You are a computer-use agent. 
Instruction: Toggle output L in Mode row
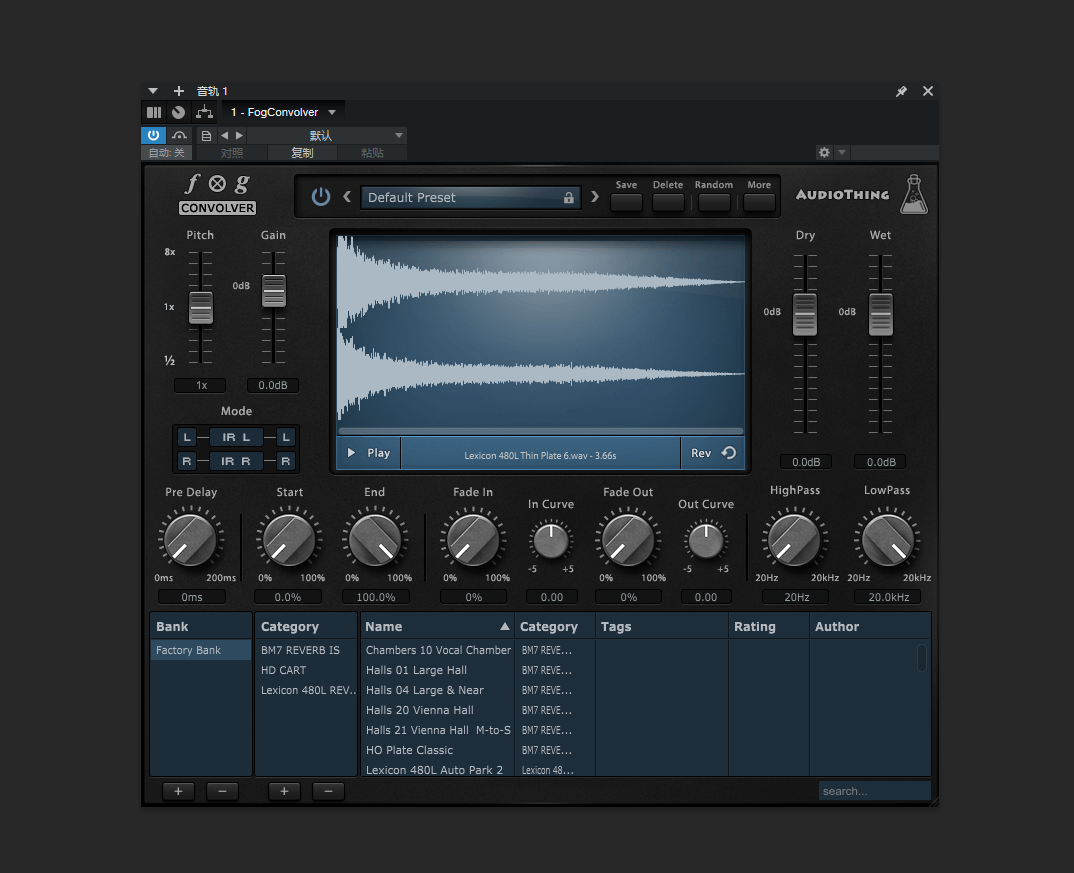(x=286, y=437)
